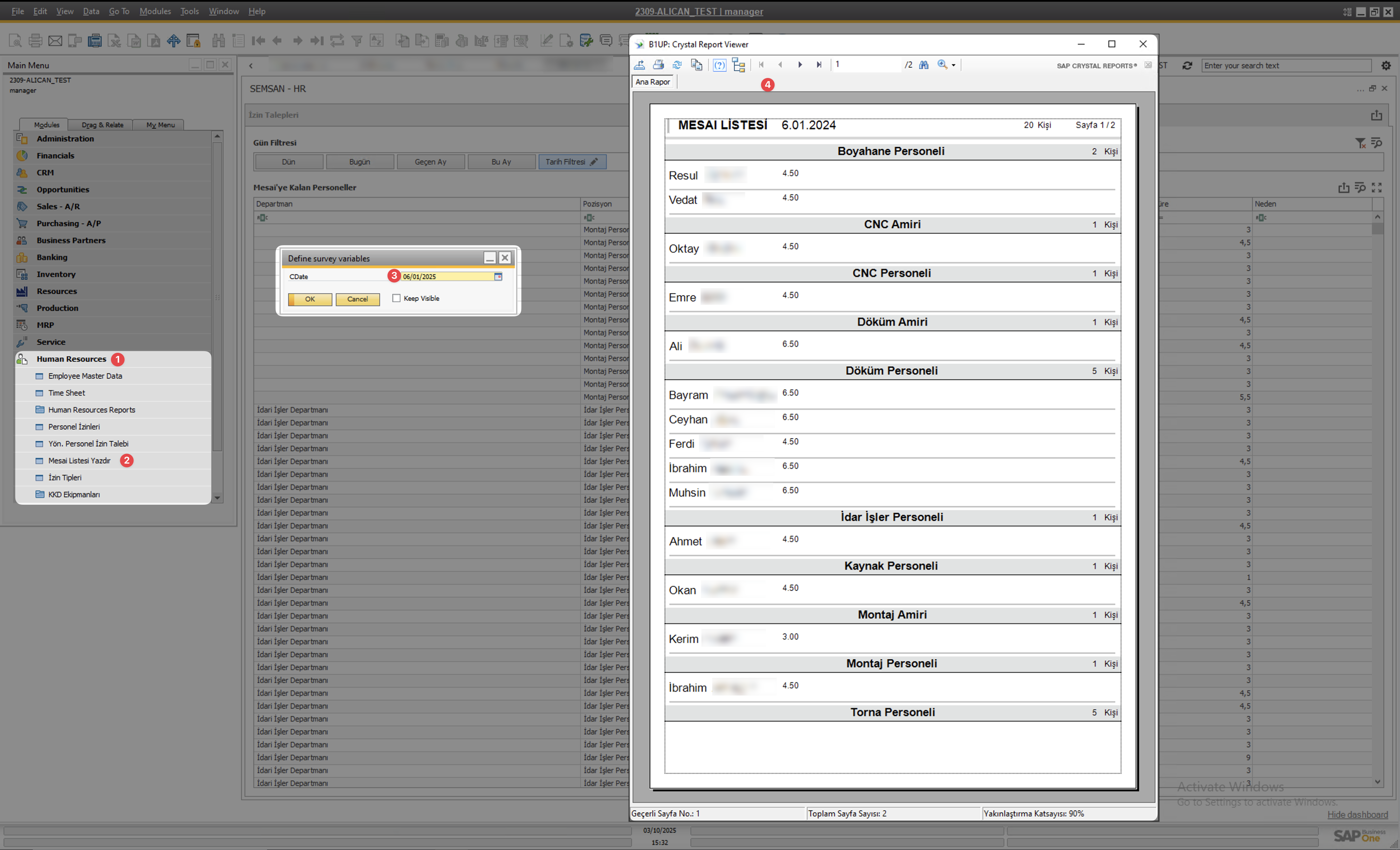Click the Print icon in SAP toolbar

pyautogui.click(x=35, y=40)
